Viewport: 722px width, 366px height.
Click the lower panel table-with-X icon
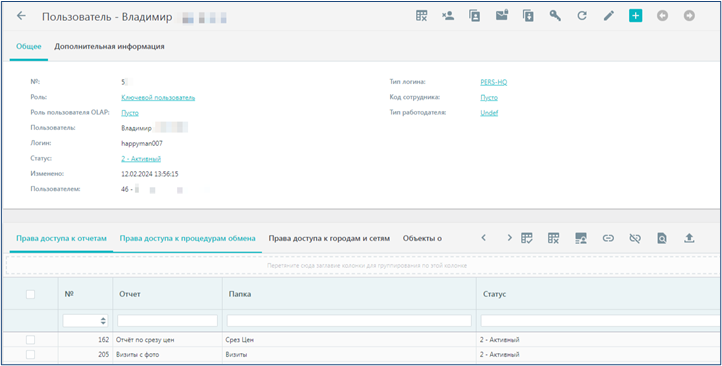pyautogui.click(x=553, y=238)
